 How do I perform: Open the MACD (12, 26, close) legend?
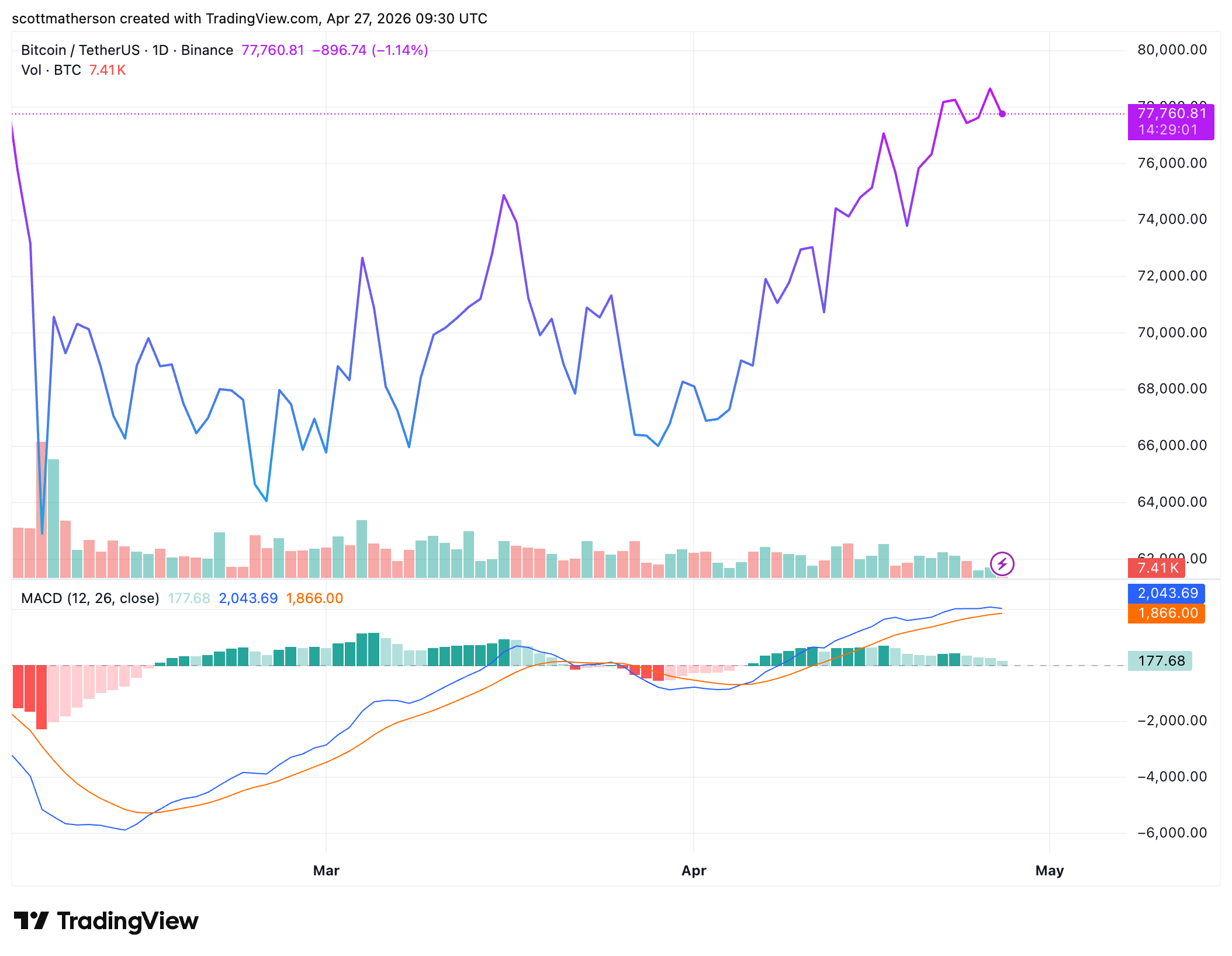pos(90,598)
